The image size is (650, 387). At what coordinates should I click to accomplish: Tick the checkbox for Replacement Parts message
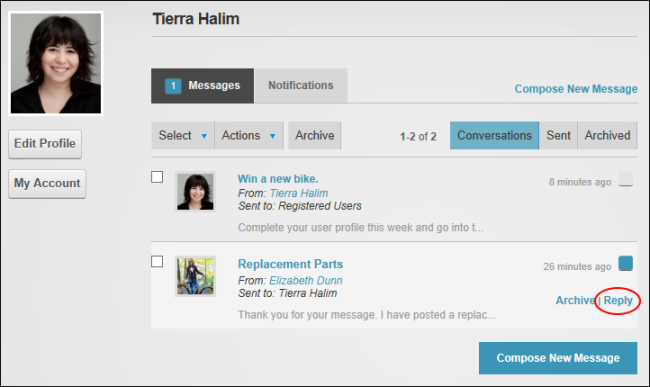pyautogui.click(x=157, y=261)
